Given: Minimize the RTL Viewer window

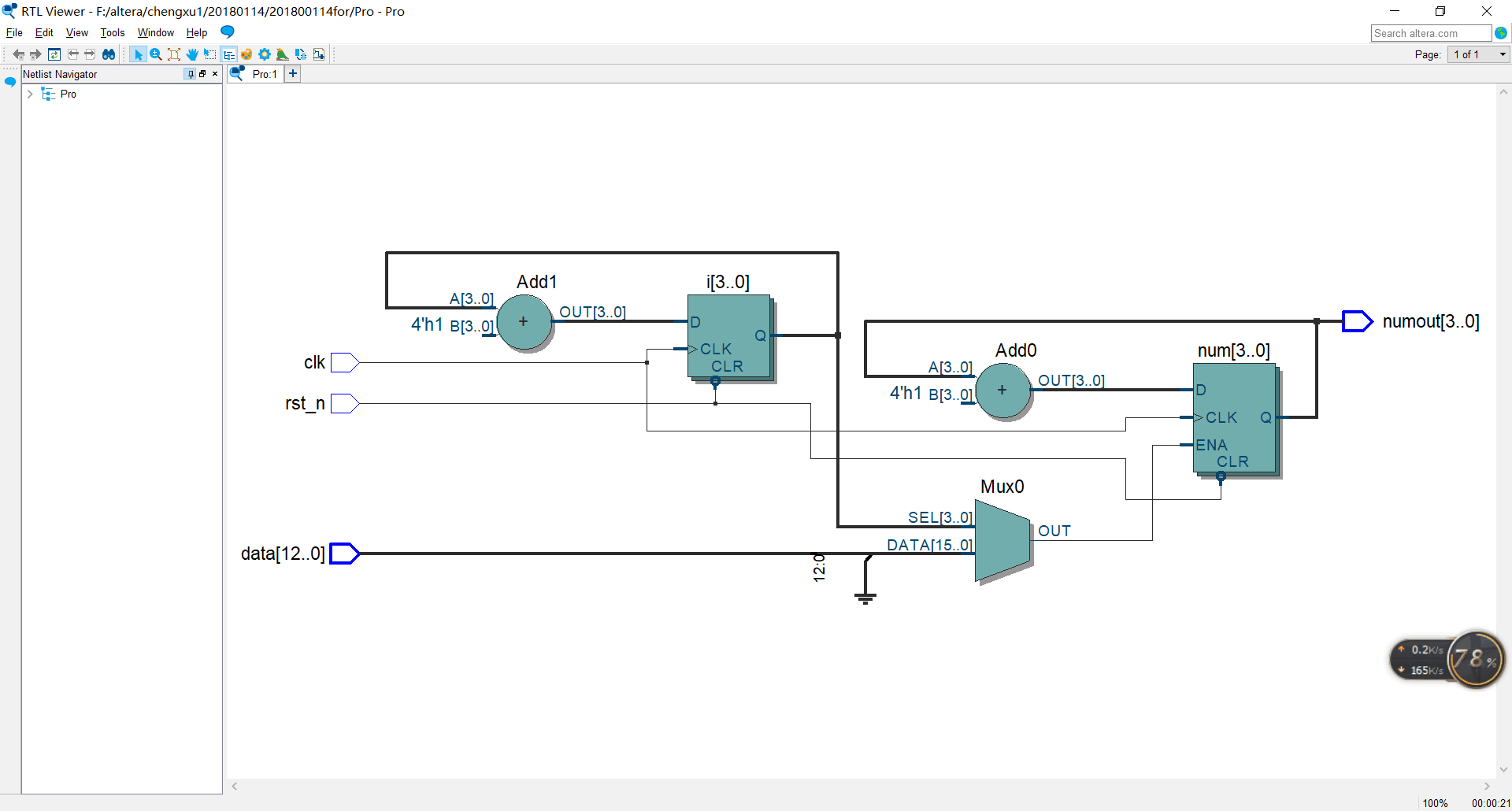Looking at the screenshot, I should coord(1395,11).
